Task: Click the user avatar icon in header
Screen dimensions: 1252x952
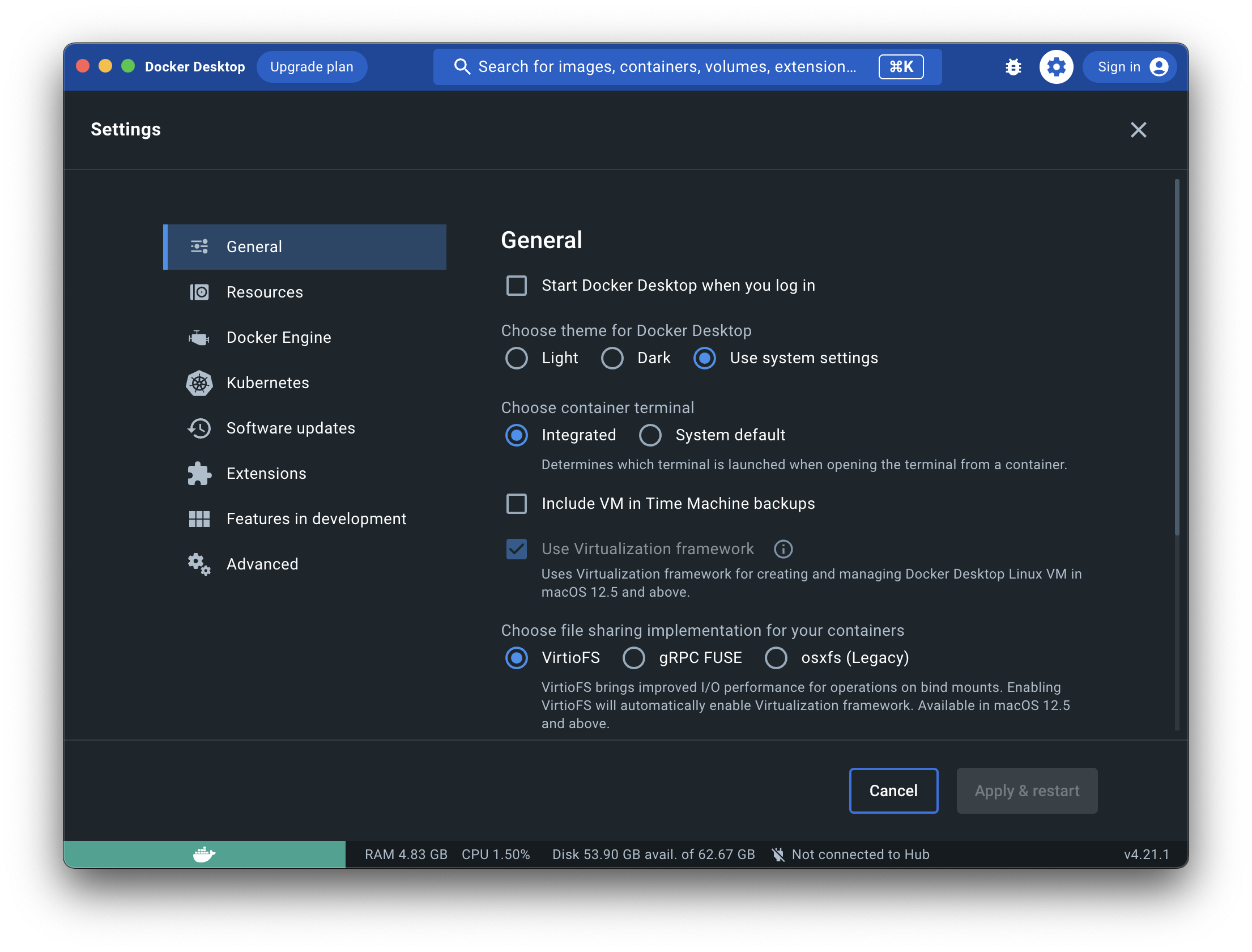Action: click(x=1159, y=67)
